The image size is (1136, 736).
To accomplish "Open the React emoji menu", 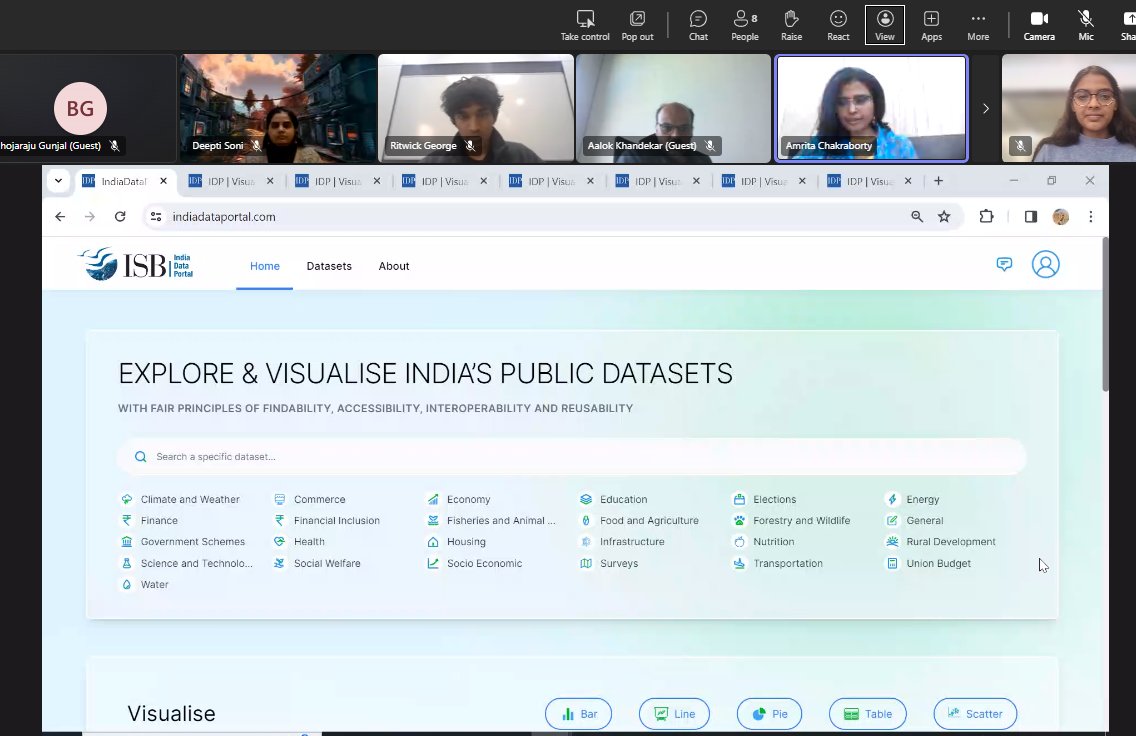I will point(838,25).
